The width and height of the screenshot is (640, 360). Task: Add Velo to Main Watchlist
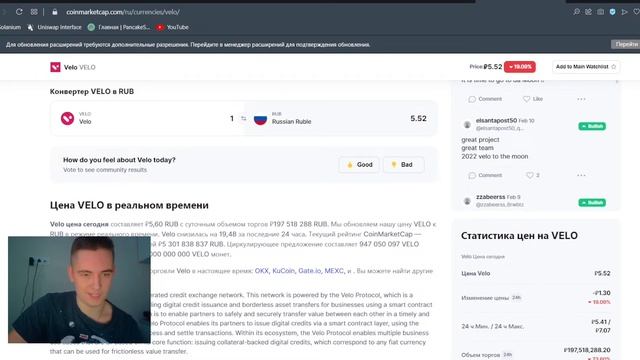(x=586, y=67)
